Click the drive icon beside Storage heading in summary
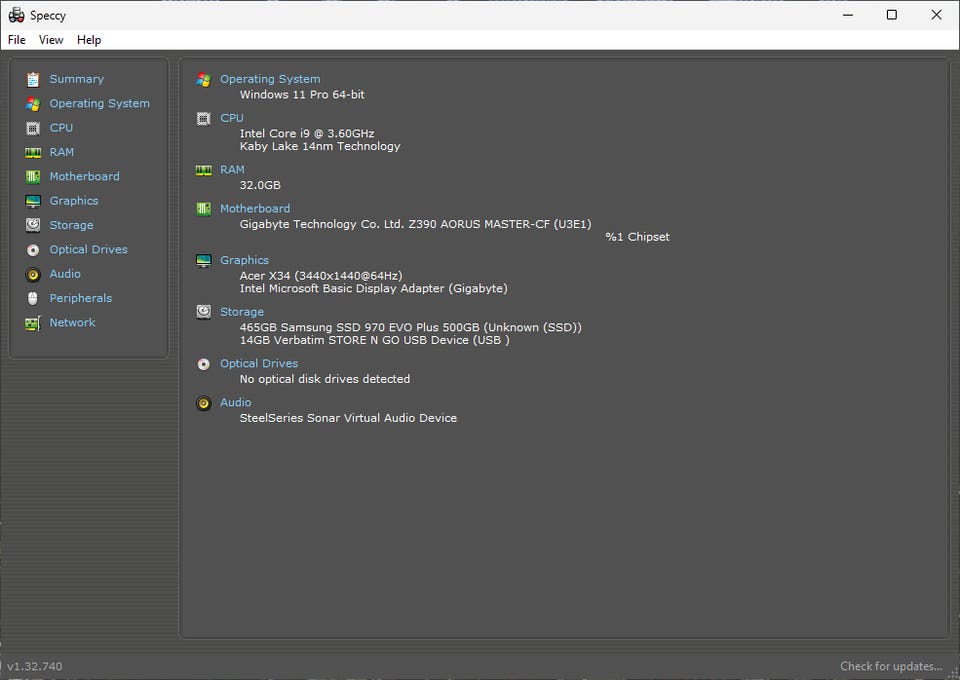 pos(204,312)
